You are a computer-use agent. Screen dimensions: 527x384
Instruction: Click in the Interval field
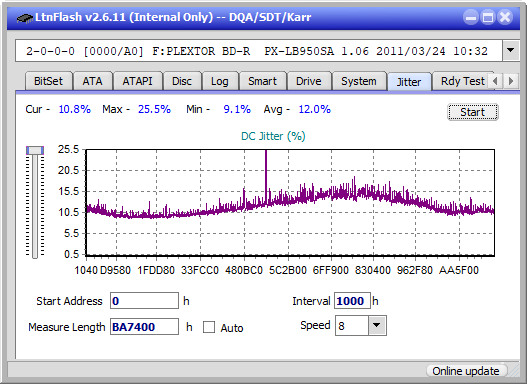pyautogui.click(x=352, y=301)
